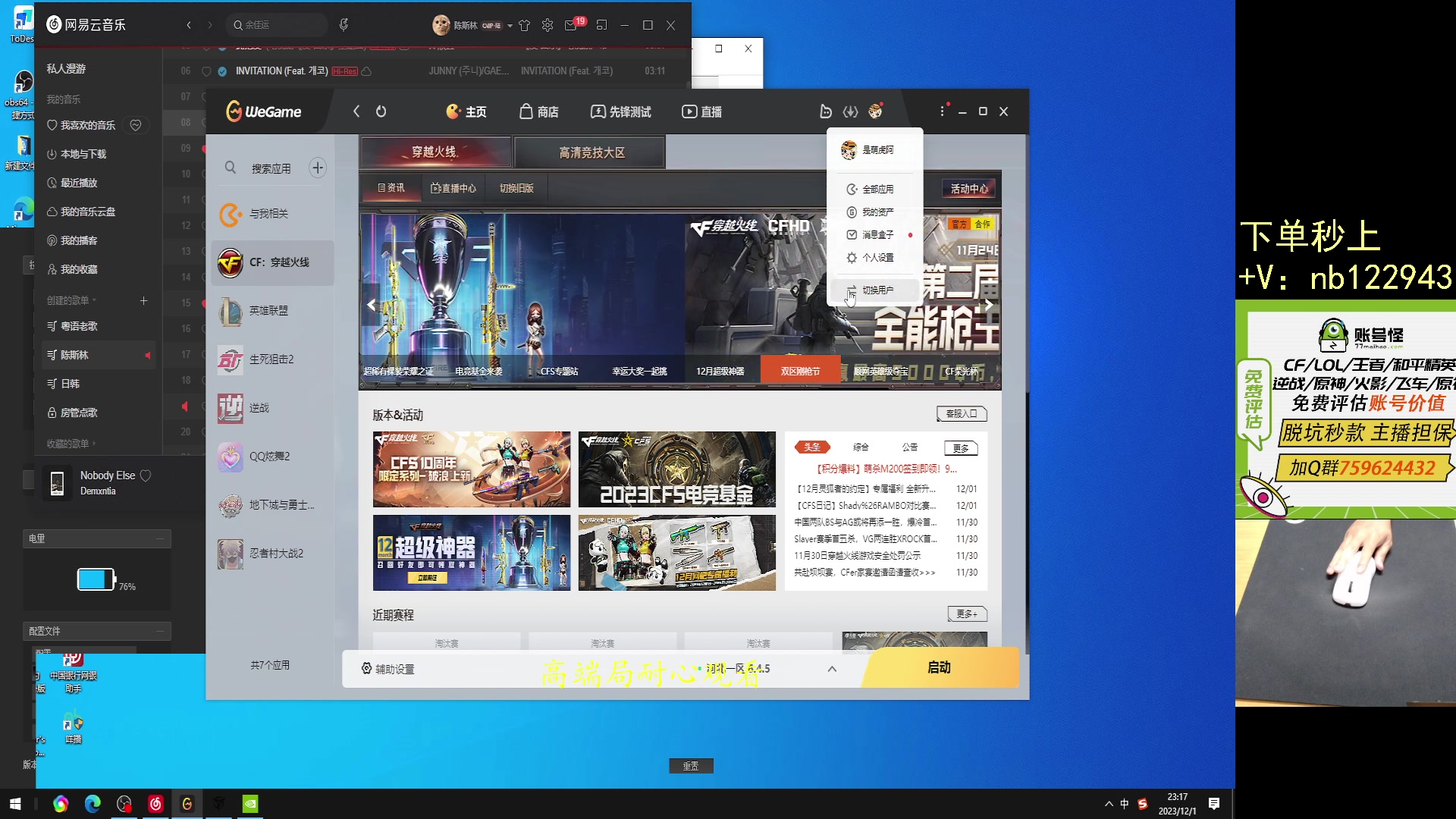Click 客服入口 button
Screen dimensions: 1456x819
pyautogui.click(x=962, y=413)
